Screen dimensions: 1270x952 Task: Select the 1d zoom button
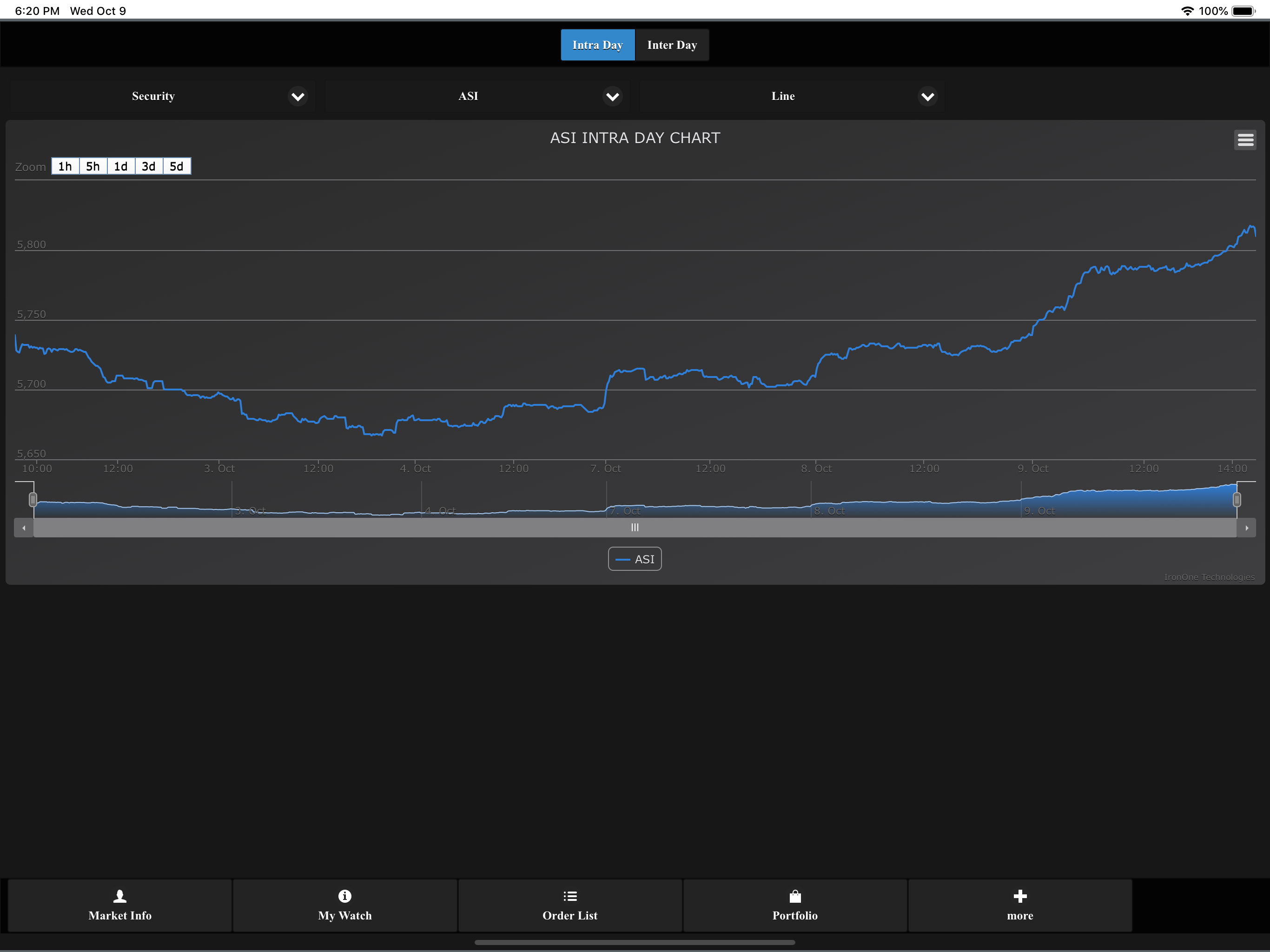(x=120, y=166)
